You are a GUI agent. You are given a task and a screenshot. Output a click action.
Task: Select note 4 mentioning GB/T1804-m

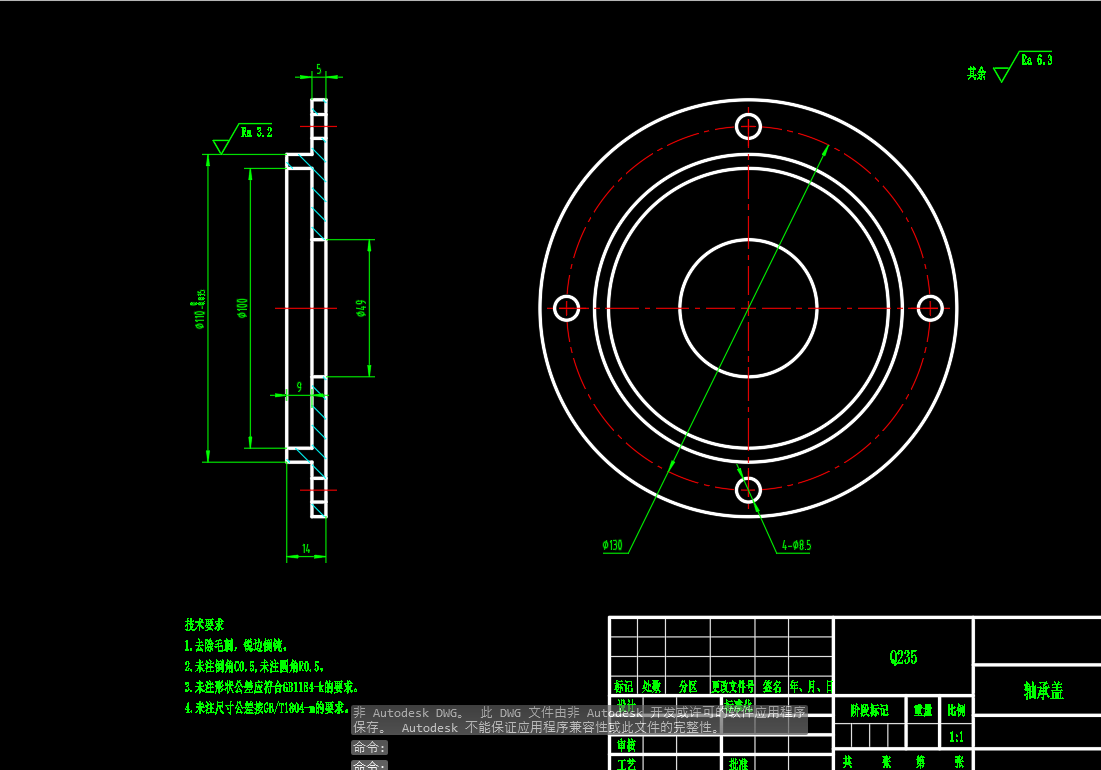point(267,708)
